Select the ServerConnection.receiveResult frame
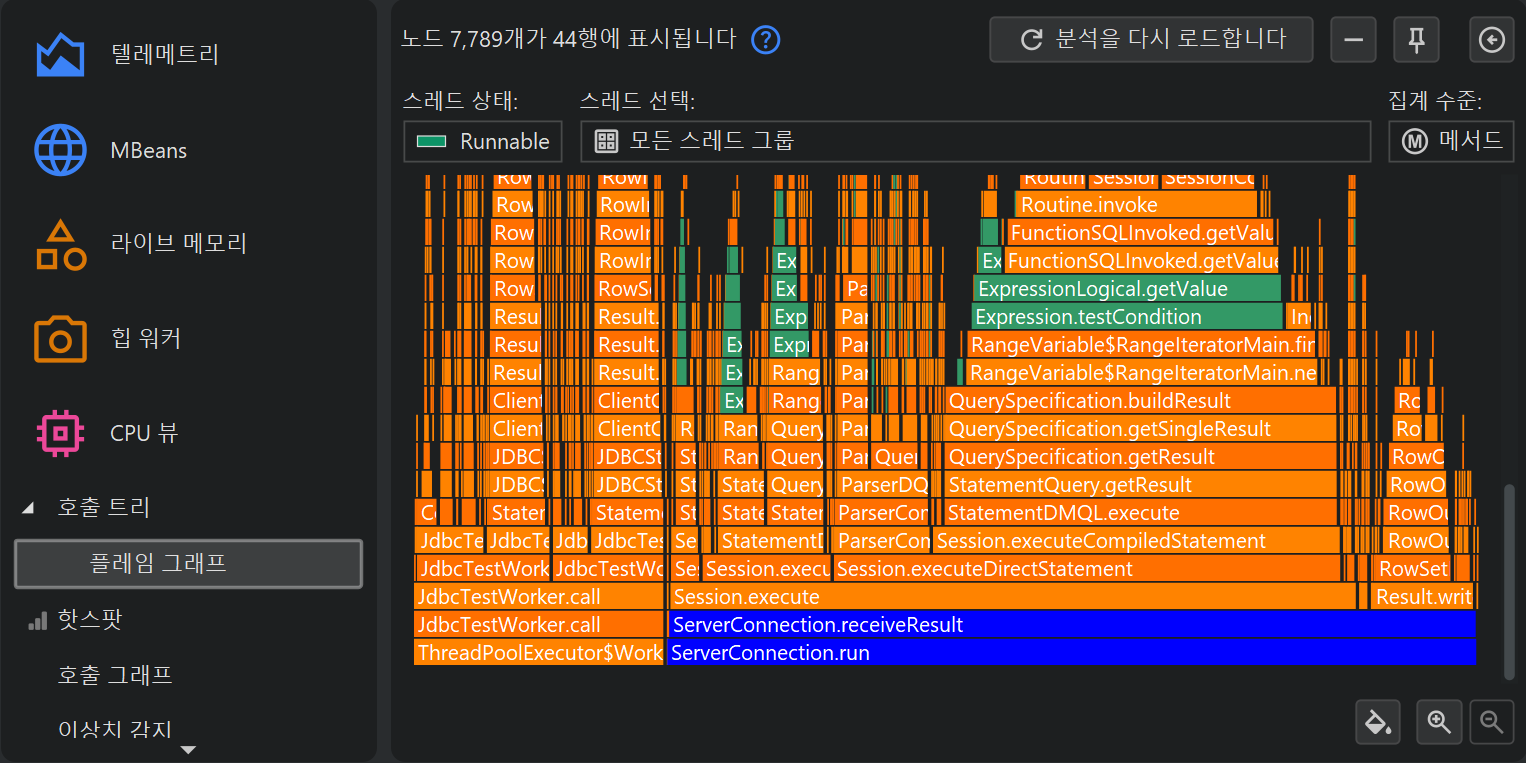 click(1072, 625)
